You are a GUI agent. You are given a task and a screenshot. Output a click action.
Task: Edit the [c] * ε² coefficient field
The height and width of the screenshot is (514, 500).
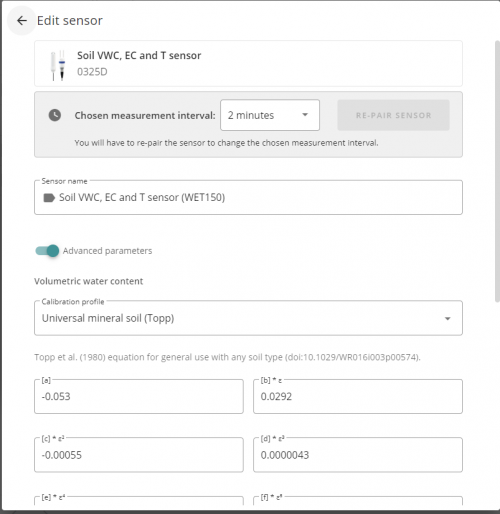pyautogui.click(x=139, y=455)
